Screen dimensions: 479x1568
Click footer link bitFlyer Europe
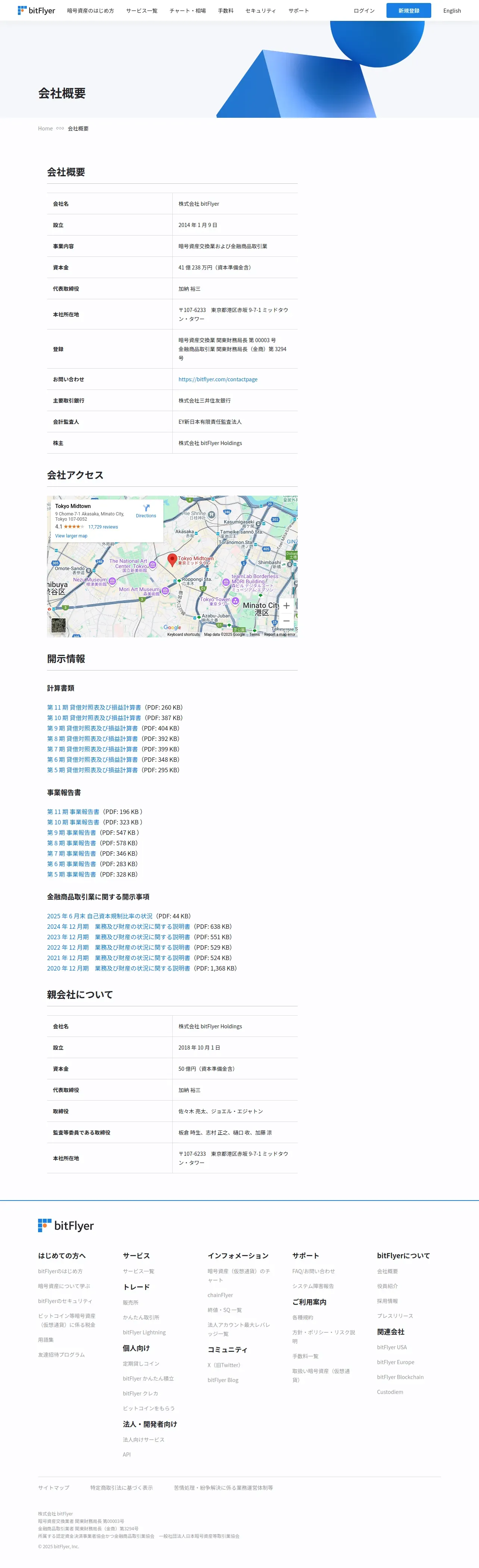395,1362
